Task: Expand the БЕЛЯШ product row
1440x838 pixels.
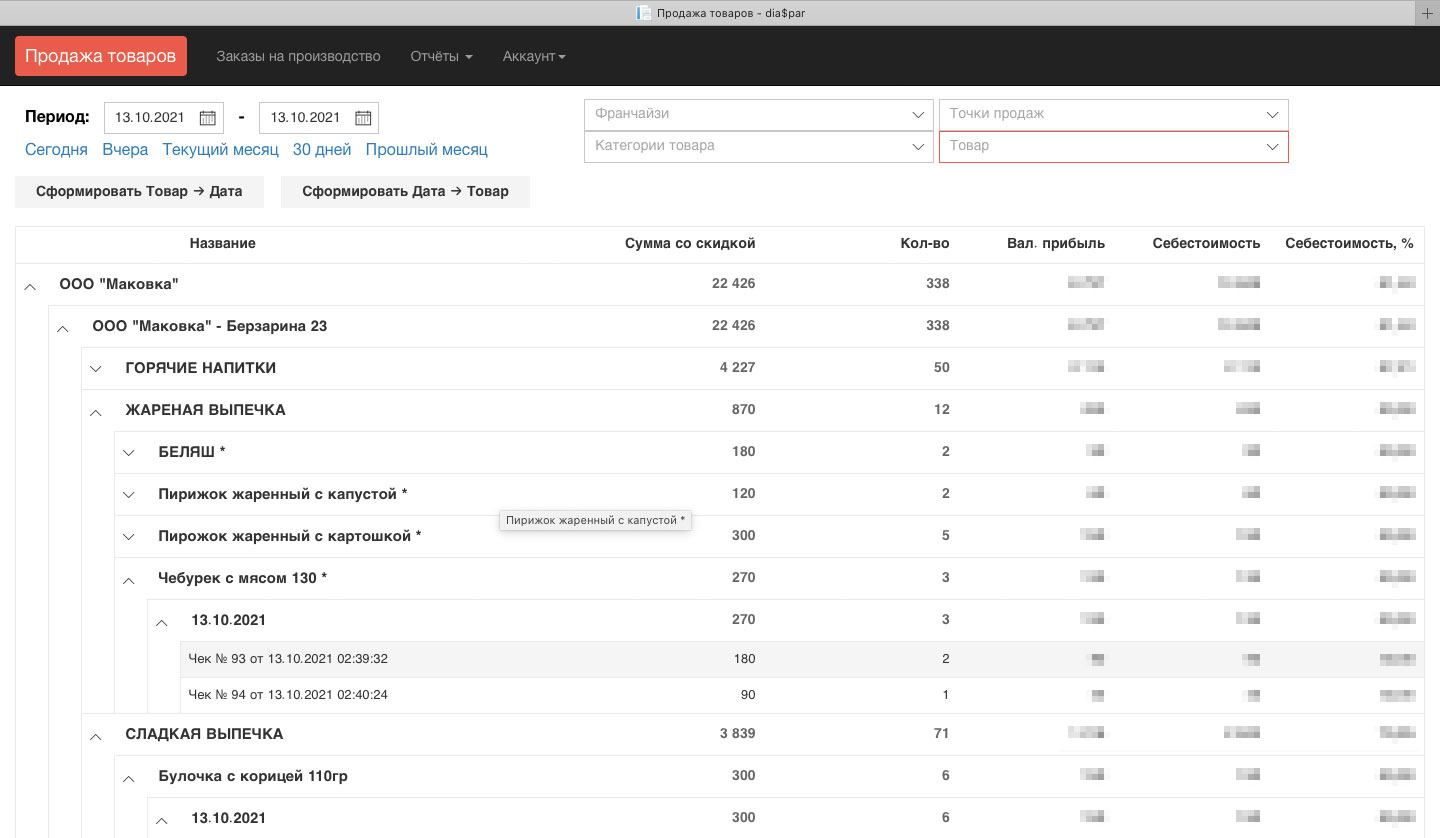Action: pyautogui.click(x=129, y=453)
